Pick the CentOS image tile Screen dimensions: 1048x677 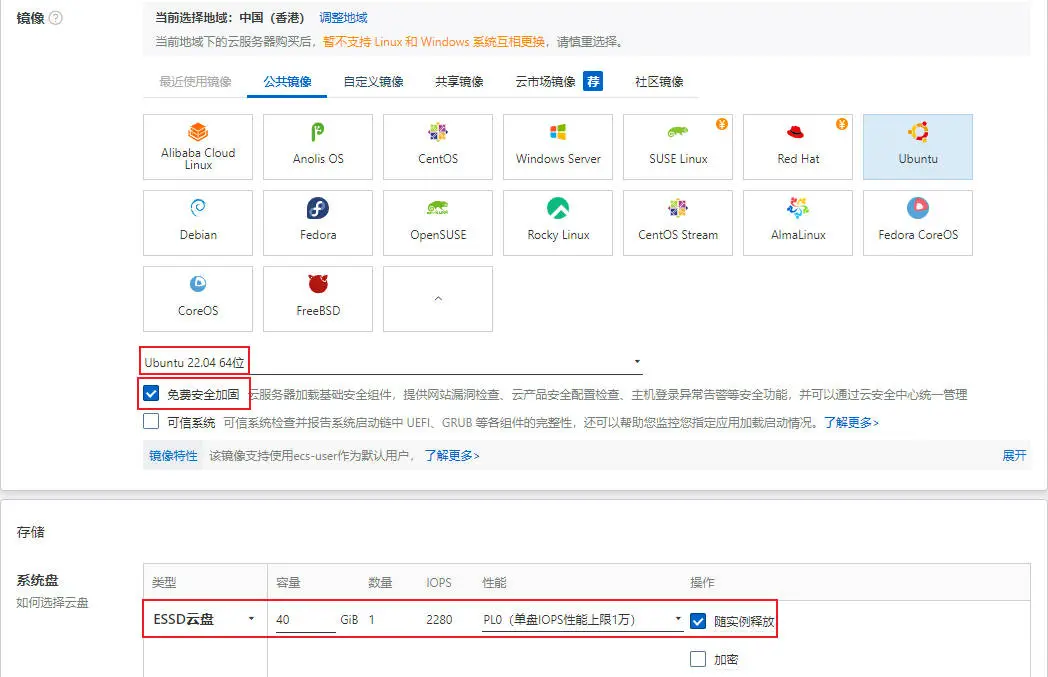(x=438, y=147)
